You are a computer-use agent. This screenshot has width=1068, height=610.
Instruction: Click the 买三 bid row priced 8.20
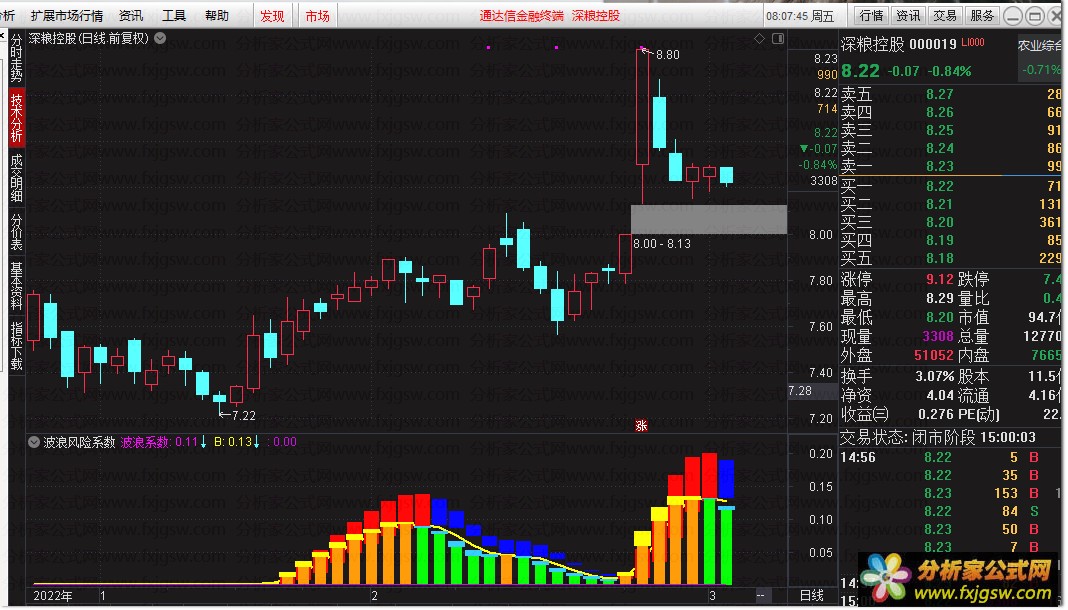pos(951,222)
